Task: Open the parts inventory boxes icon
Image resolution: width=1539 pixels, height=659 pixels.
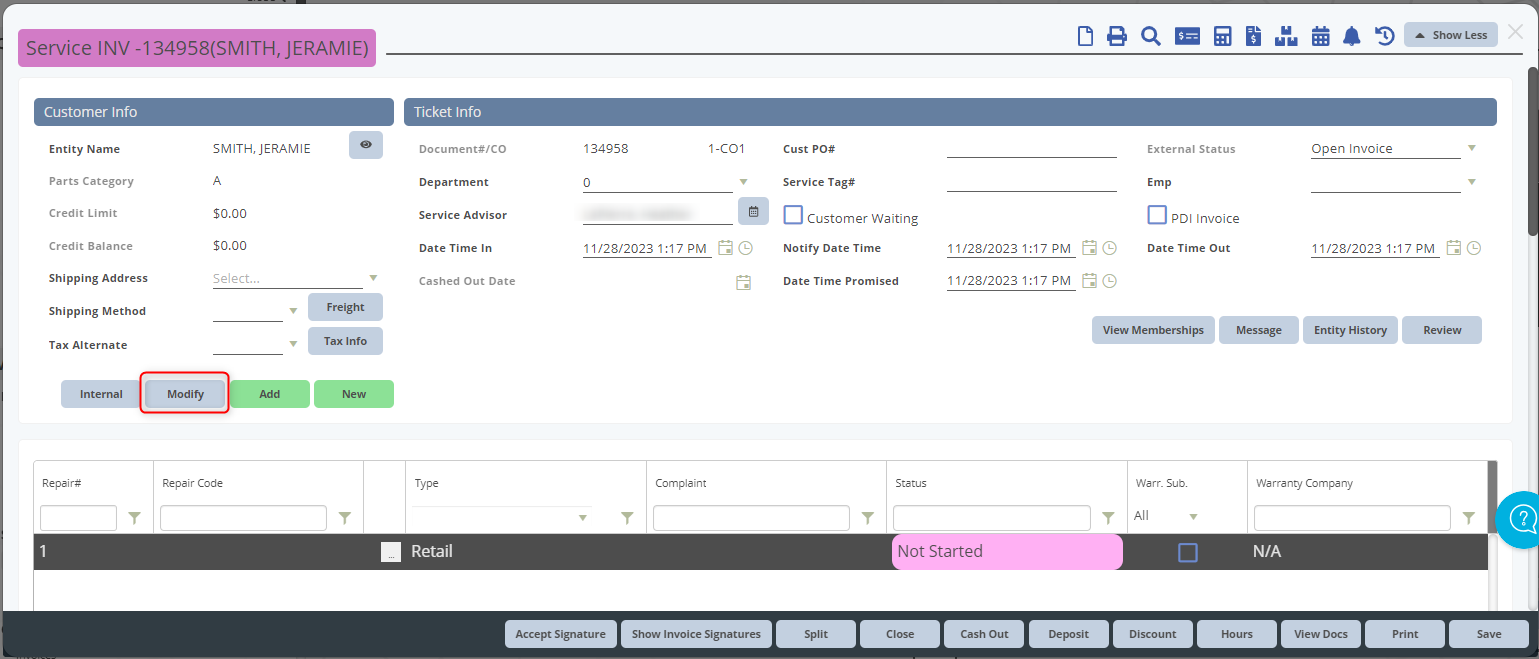Action: click(1286, 35)
